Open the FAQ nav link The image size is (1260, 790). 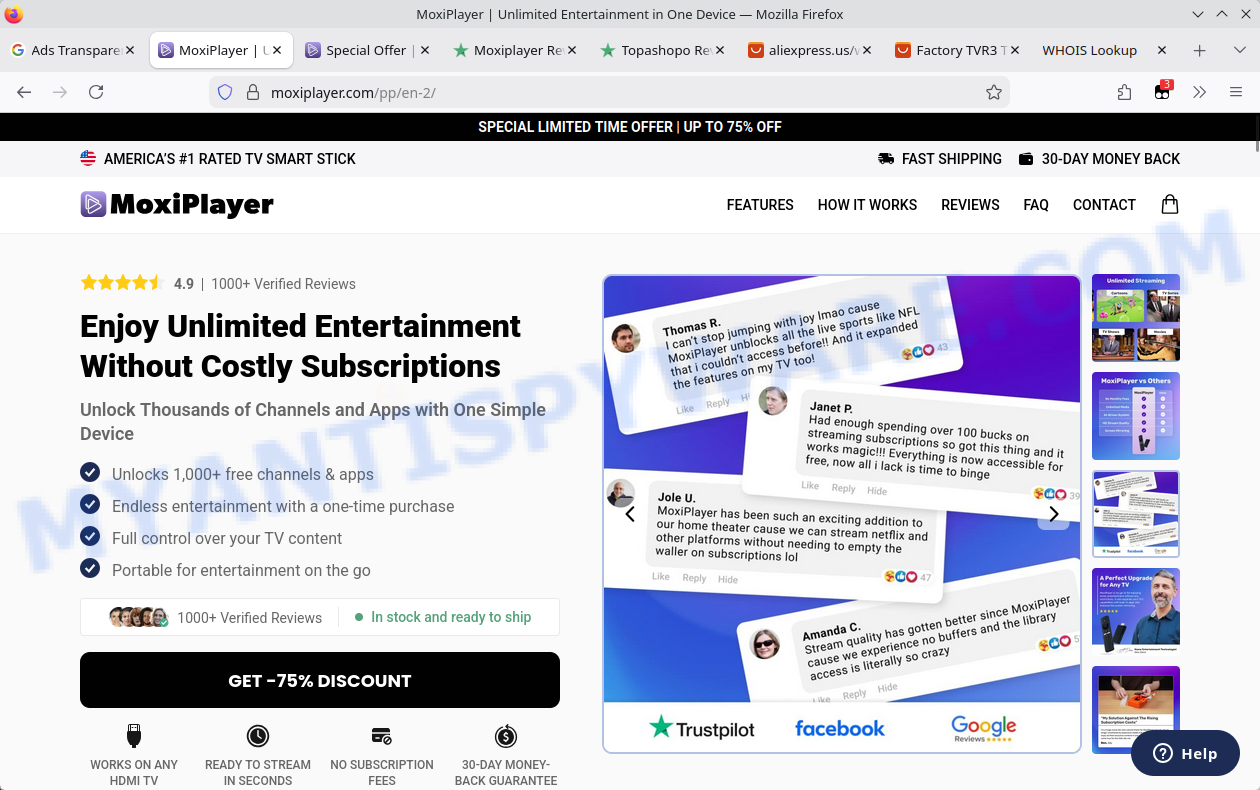pyautogui.click(x=1036, y=205)
